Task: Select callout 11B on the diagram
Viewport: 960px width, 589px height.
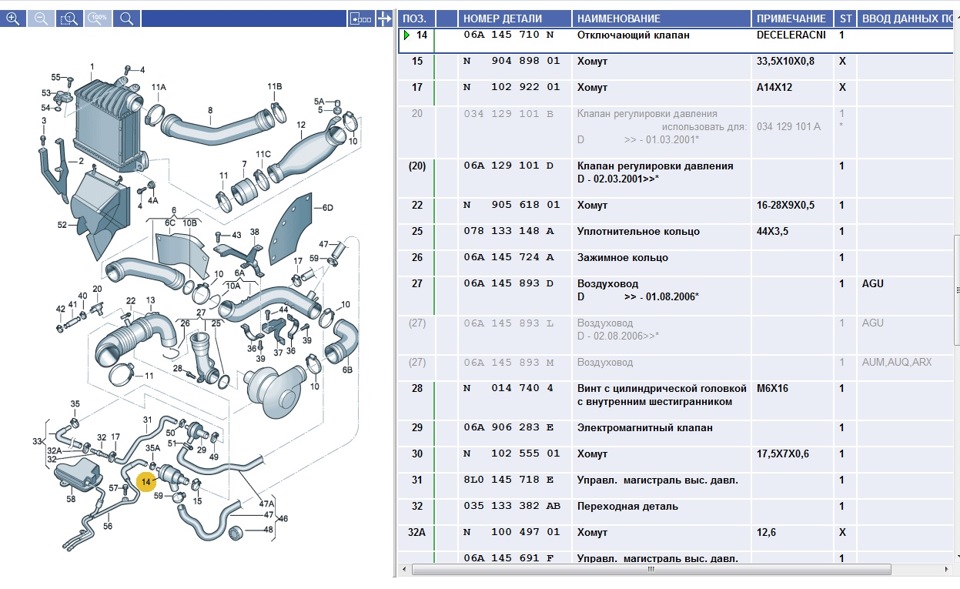Action: click(274, 86)
